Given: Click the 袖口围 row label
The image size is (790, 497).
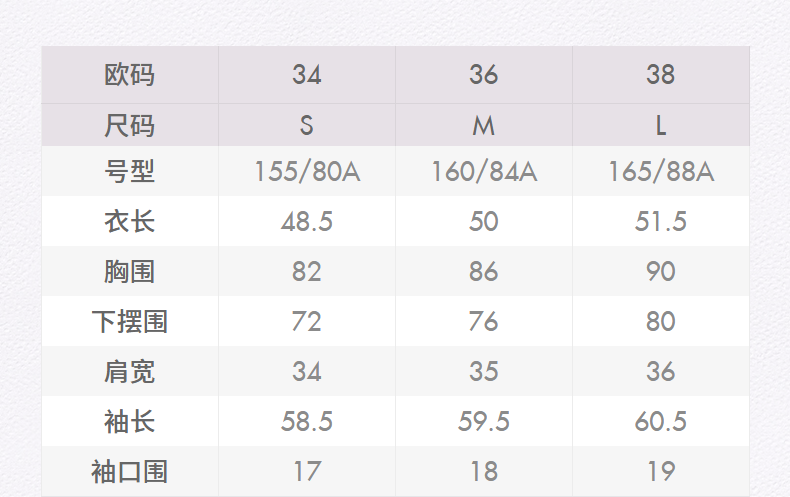Looking at the screenshot, I should pos(130,471).
